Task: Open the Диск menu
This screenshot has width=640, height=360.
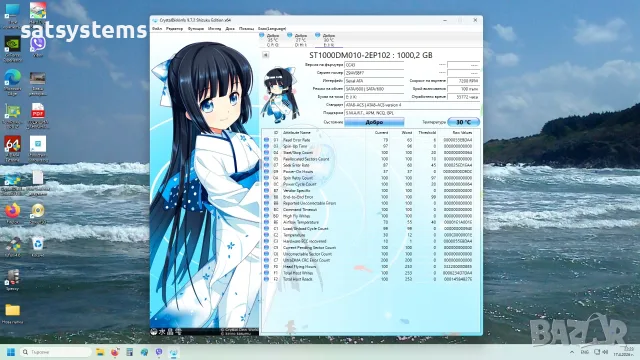Action: [x=230, y=29]
